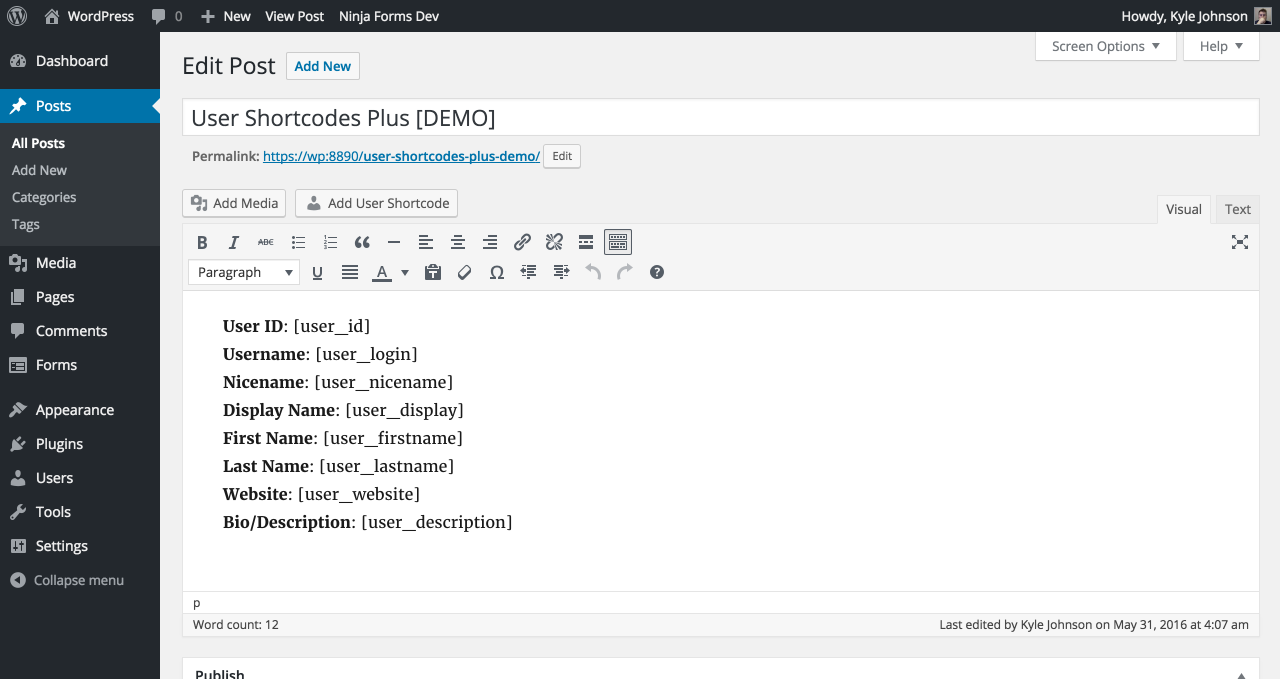Open the special character picker
Image resolution: width=1280 pixels, height=679 pixels.
[496, 272]
